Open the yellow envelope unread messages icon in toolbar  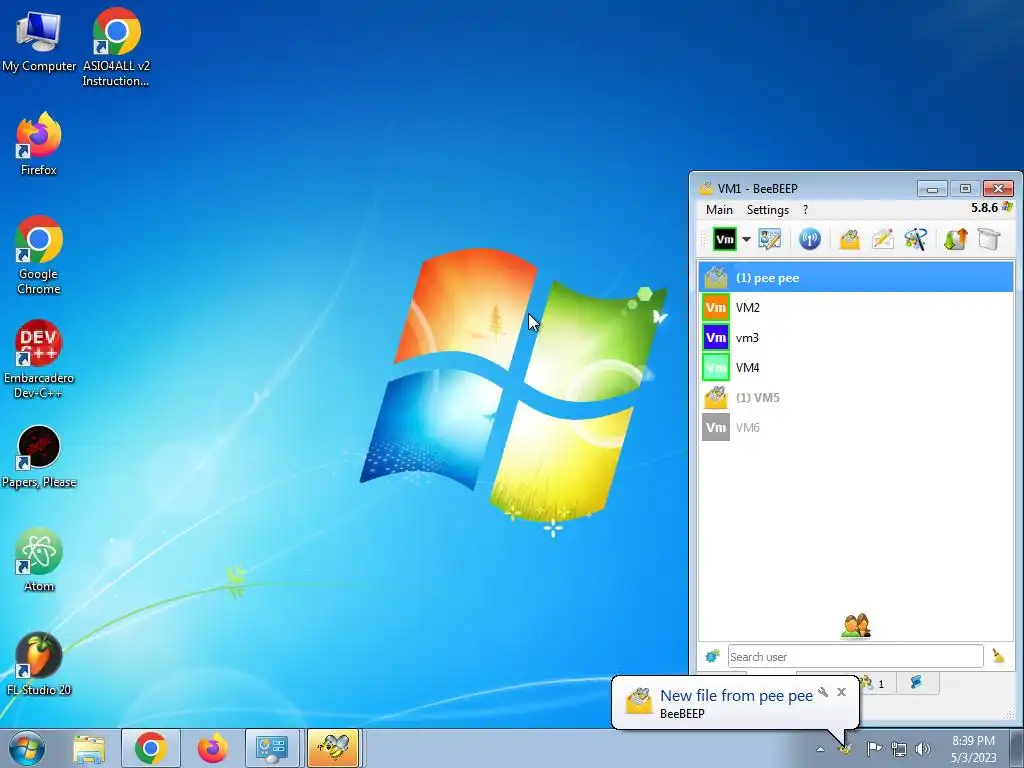[x=849, y=239]
